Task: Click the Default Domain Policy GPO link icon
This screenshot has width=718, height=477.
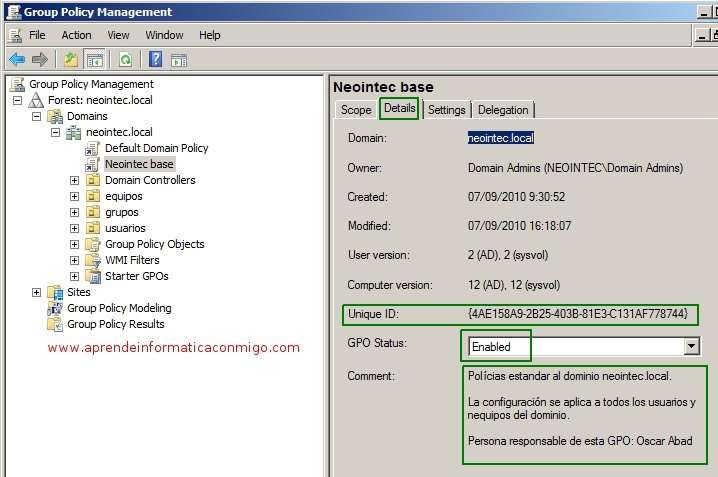Action: (92, 148)
